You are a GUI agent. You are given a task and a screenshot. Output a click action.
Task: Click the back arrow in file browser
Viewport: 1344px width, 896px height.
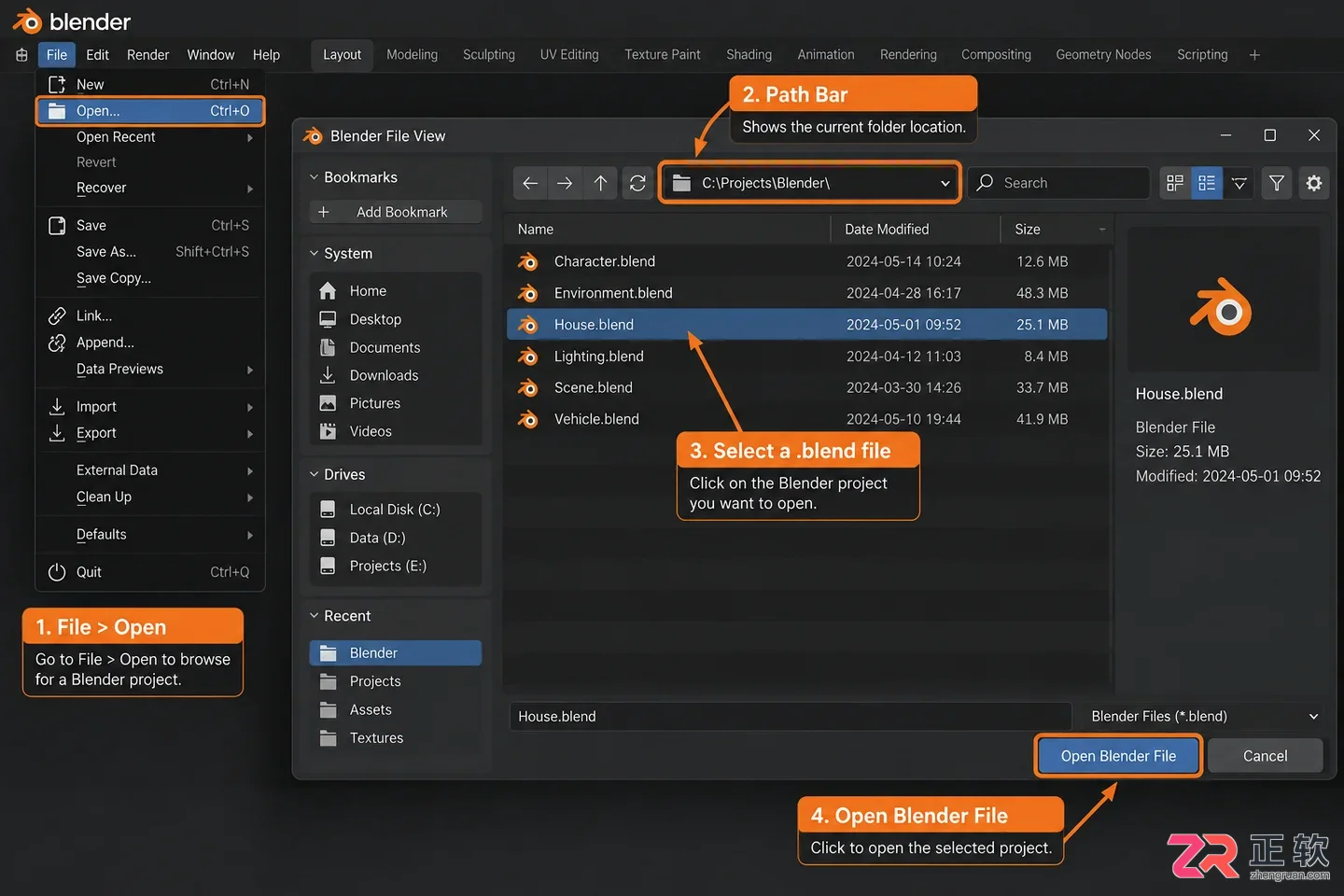[530, 183]
